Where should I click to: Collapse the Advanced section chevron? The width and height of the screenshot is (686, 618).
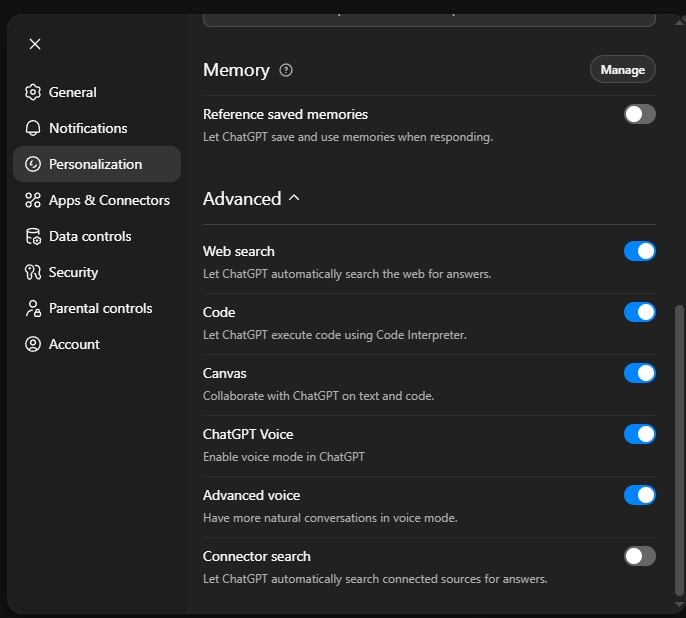tap(294, 198)
